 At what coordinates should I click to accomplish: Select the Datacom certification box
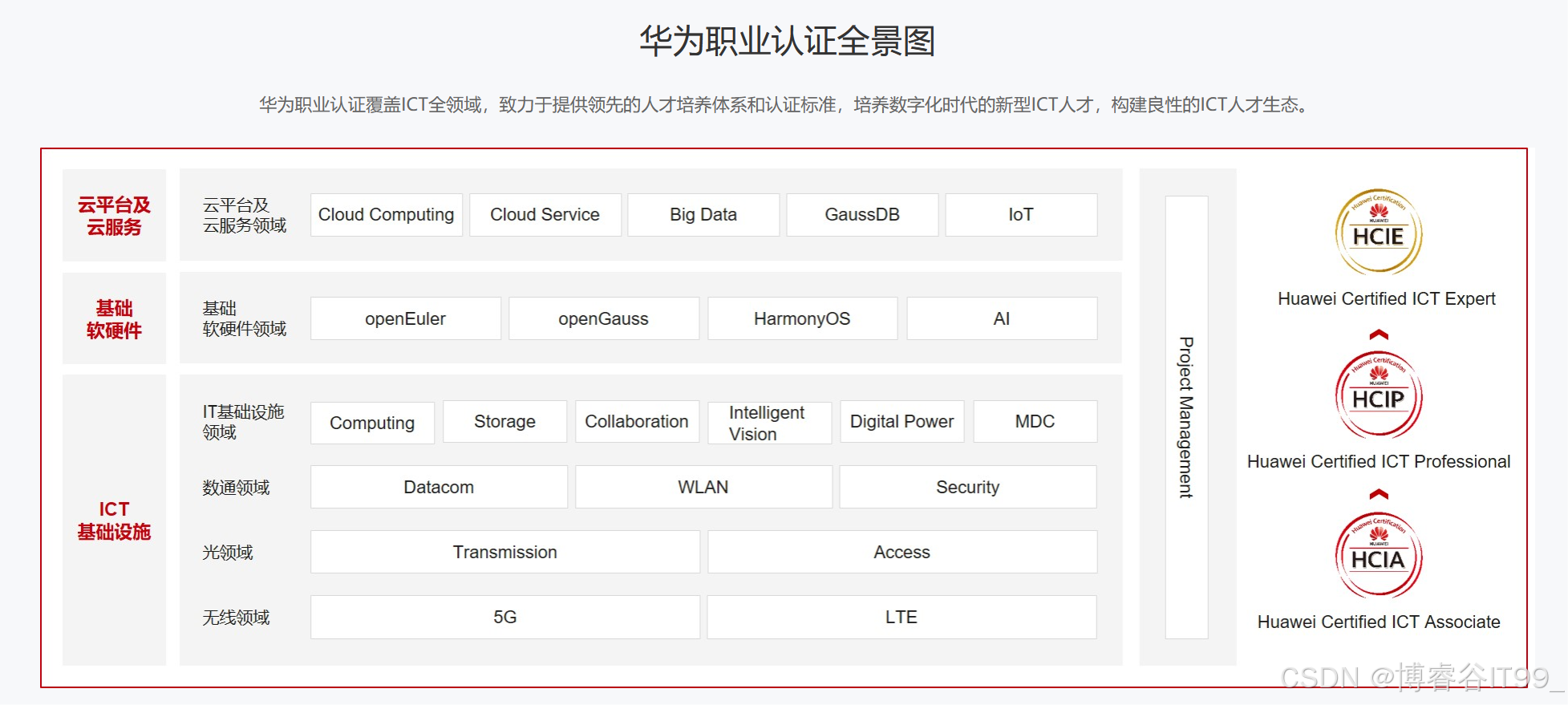click(x=440, y=487)
